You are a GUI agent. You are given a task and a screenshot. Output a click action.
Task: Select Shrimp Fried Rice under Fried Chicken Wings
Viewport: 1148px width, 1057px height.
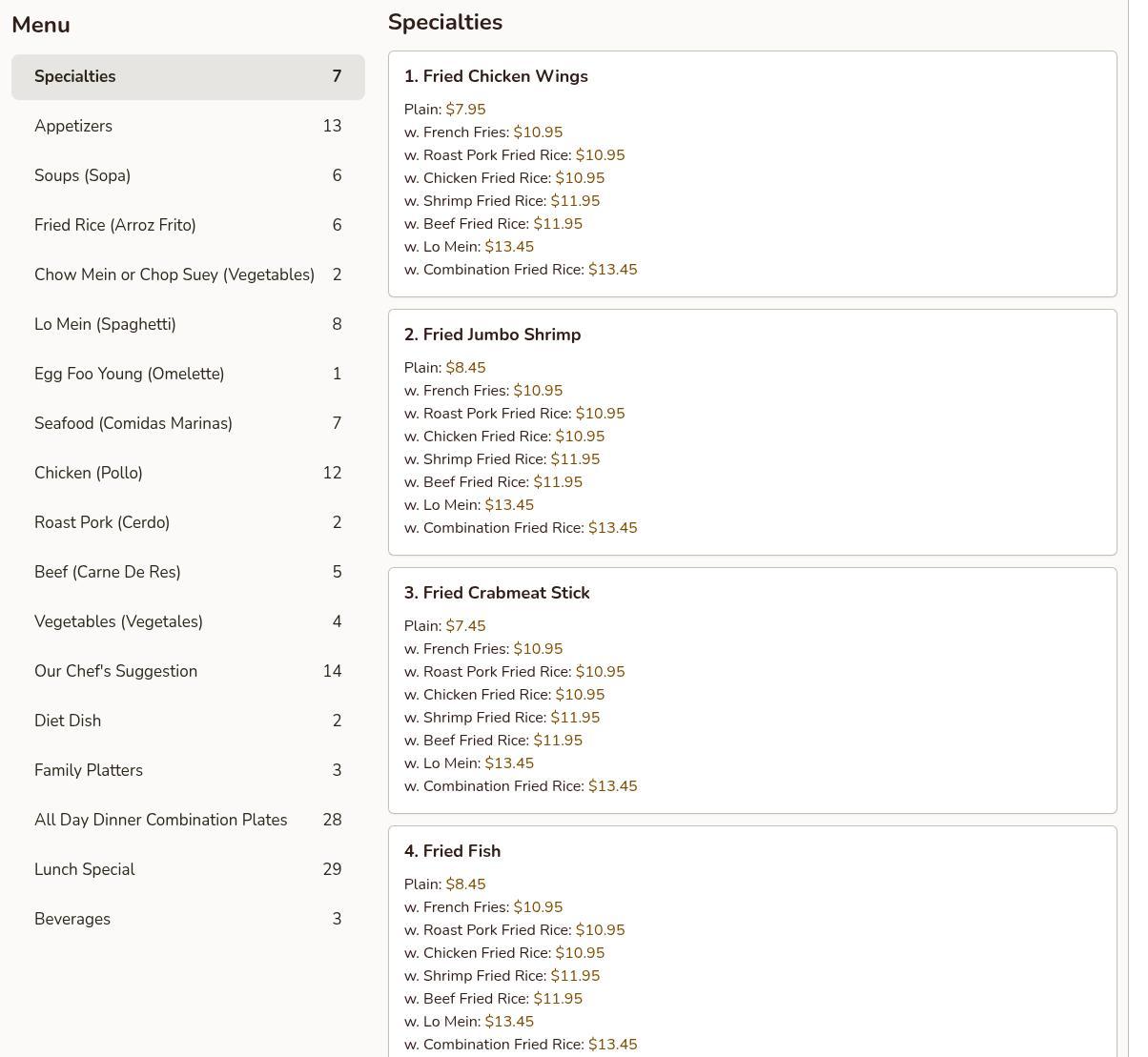pyautogui.click(x=502, y=201)
